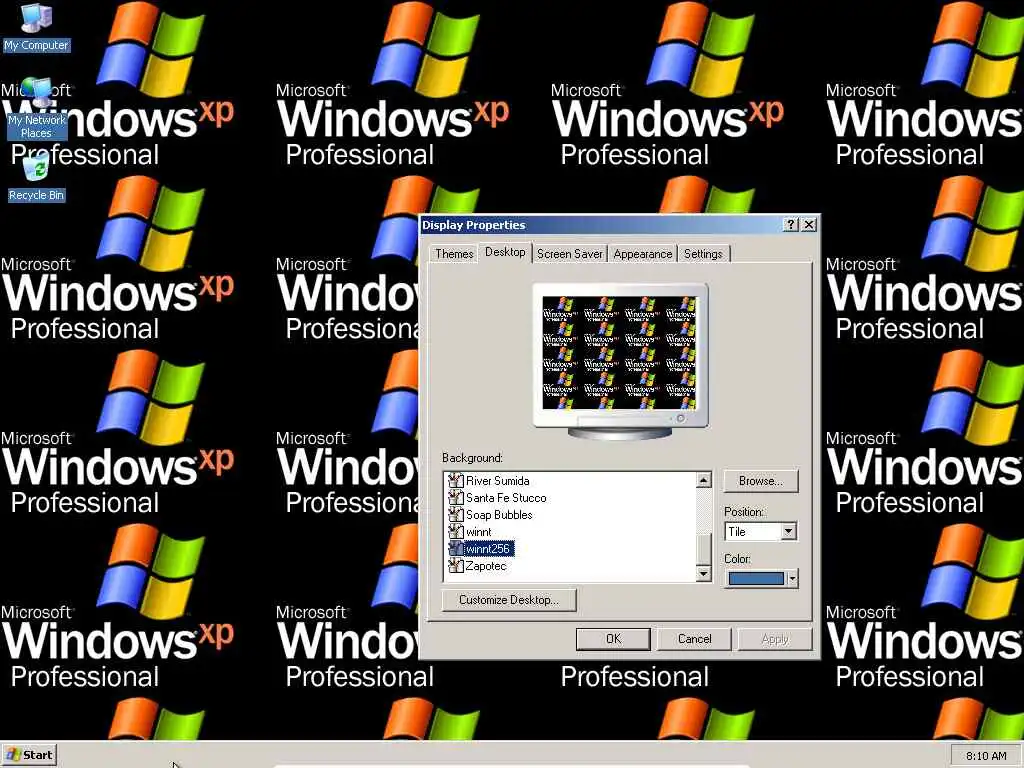
Task: Confirm with the OK button
Action: click(x=613, y=639)
